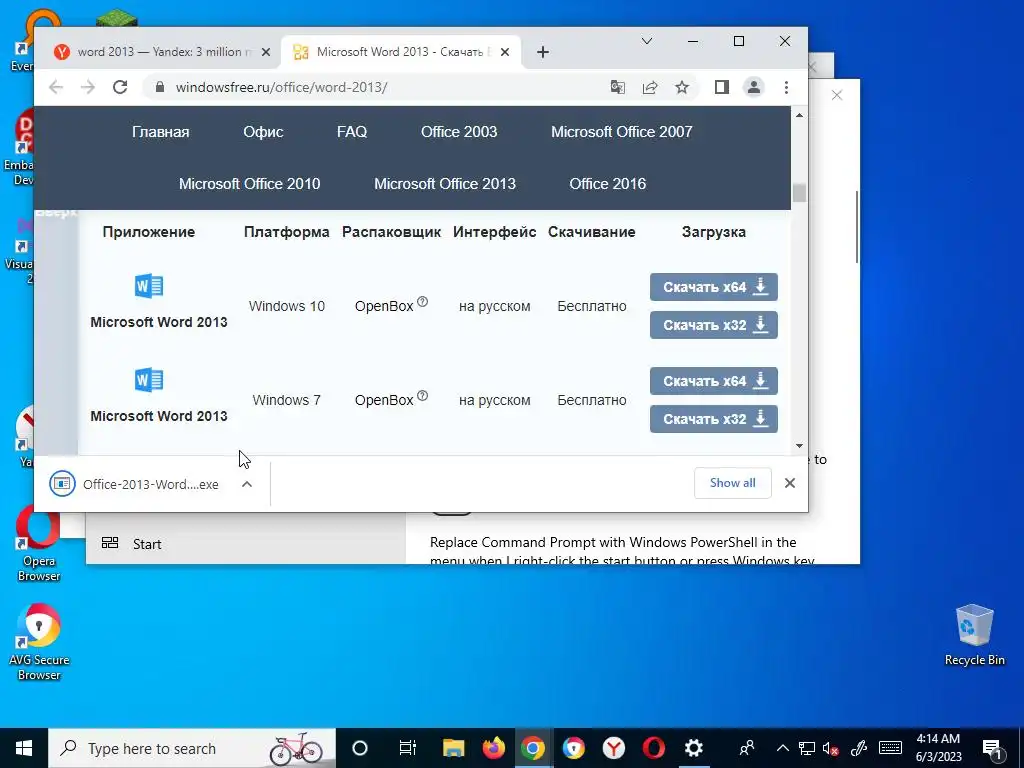Reload the page with the refresh icon
The height and width of the screenshot is (768, 1024).
tap(120, 87)
